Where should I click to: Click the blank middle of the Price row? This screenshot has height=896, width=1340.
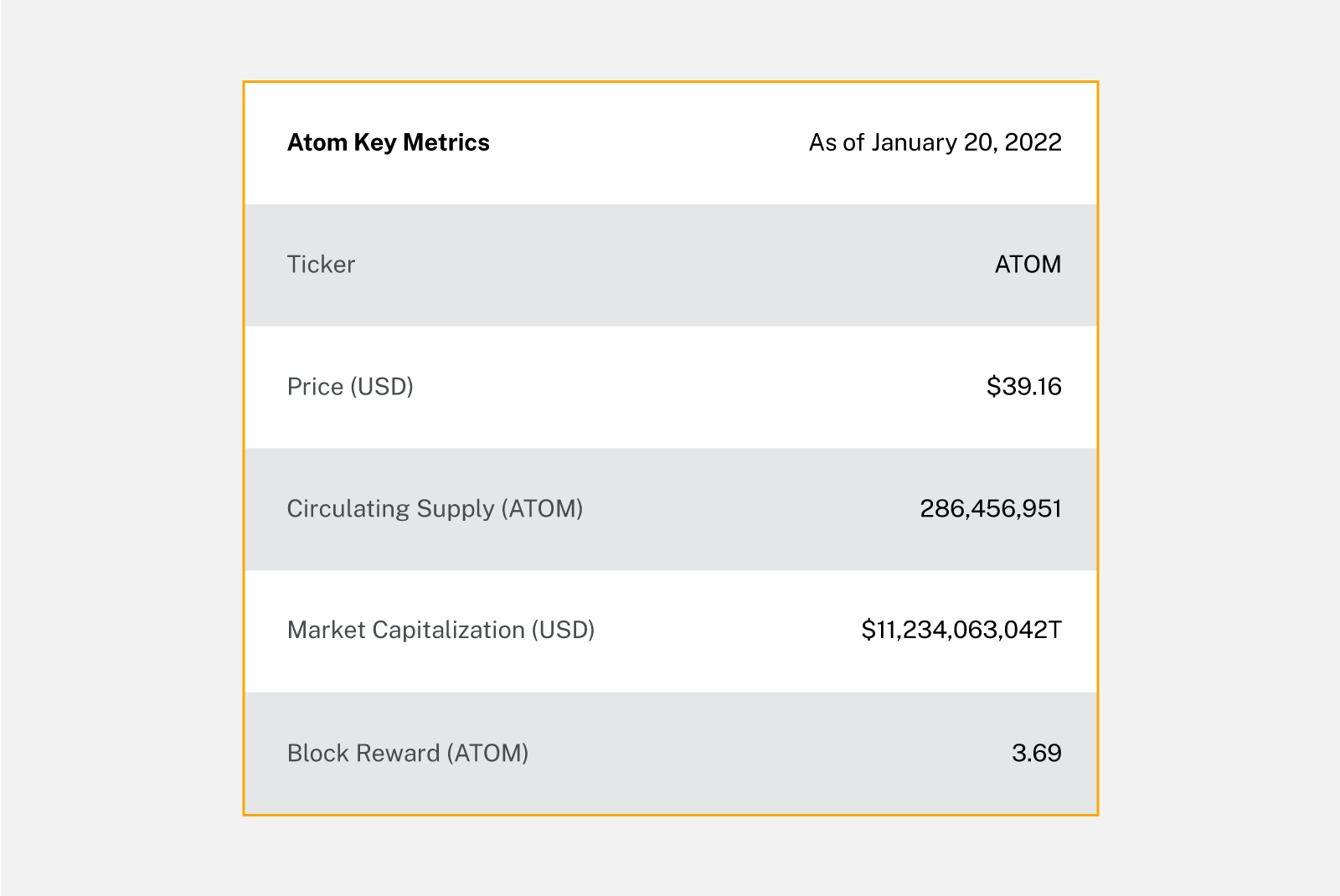click(x=670, y=387)
